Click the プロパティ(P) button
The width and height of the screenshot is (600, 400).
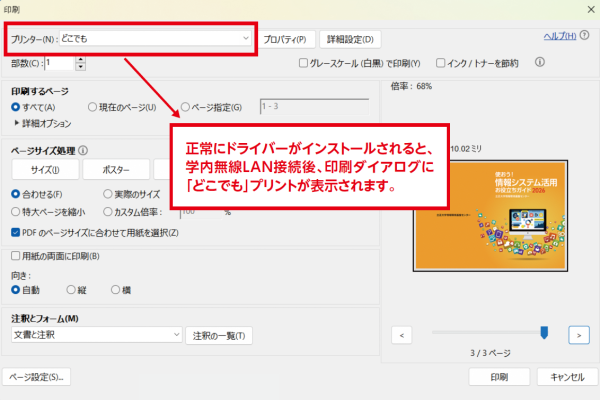click(285, 40)
